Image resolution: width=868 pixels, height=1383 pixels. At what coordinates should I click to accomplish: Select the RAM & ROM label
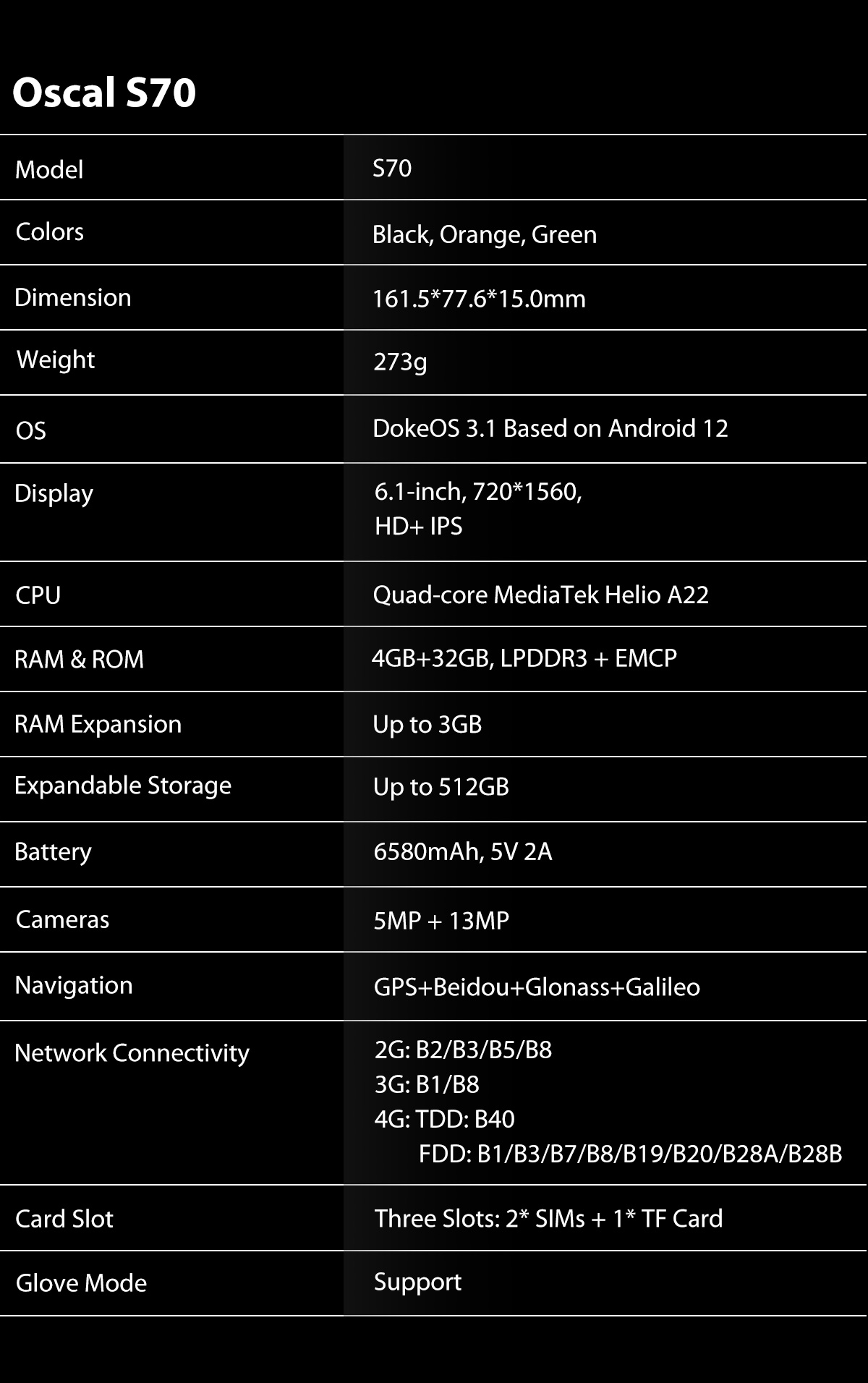click(x=79, y=659)
